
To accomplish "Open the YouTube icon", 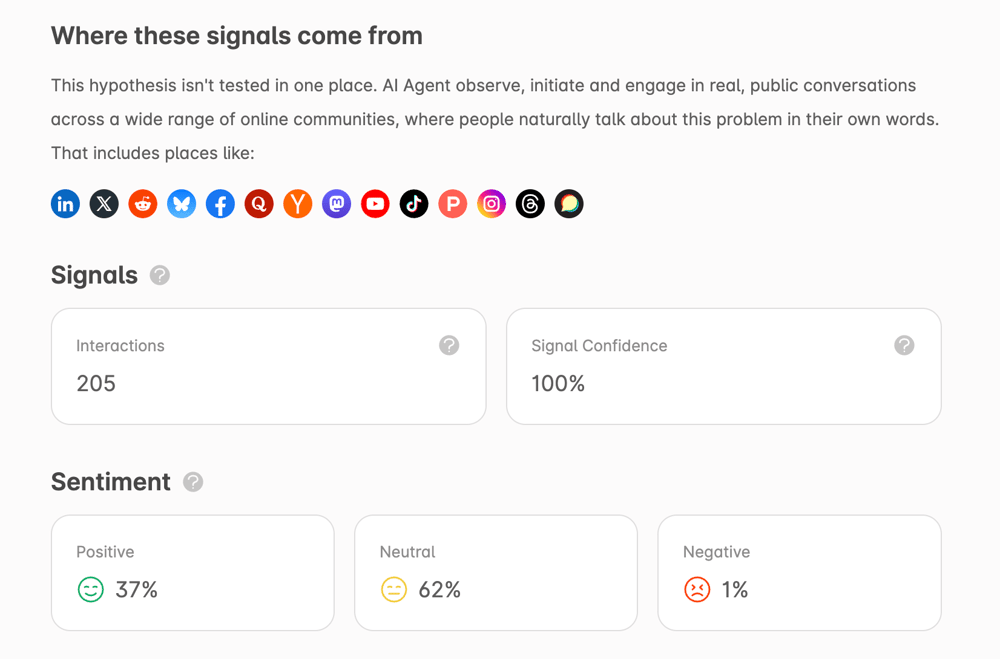I will click(x=375, y=204).
